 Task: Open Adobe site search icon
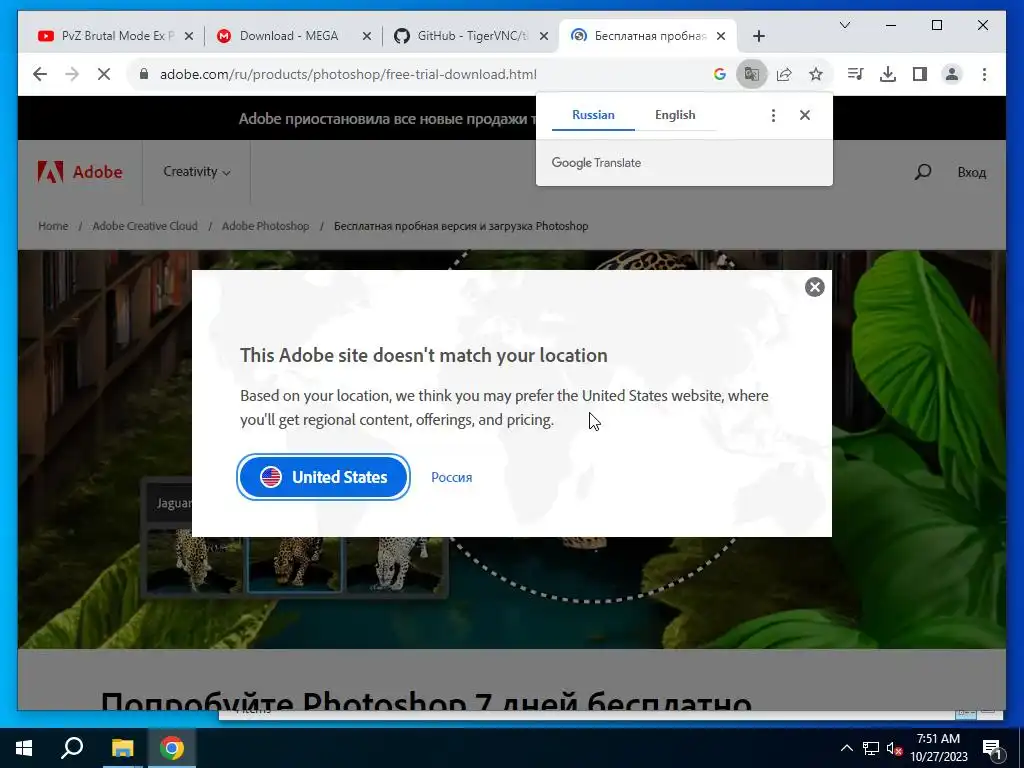pyautogui.click(x=923, y=172)
